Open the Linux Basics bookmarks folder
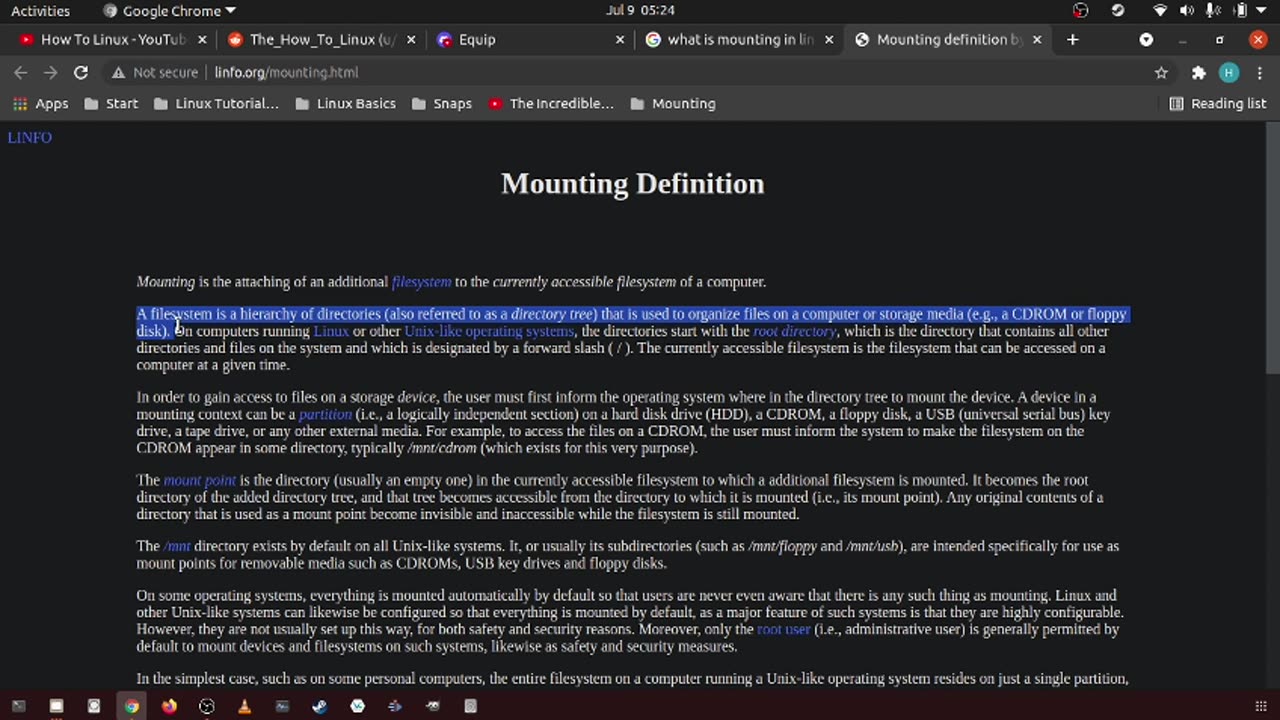 click(346, 103)
